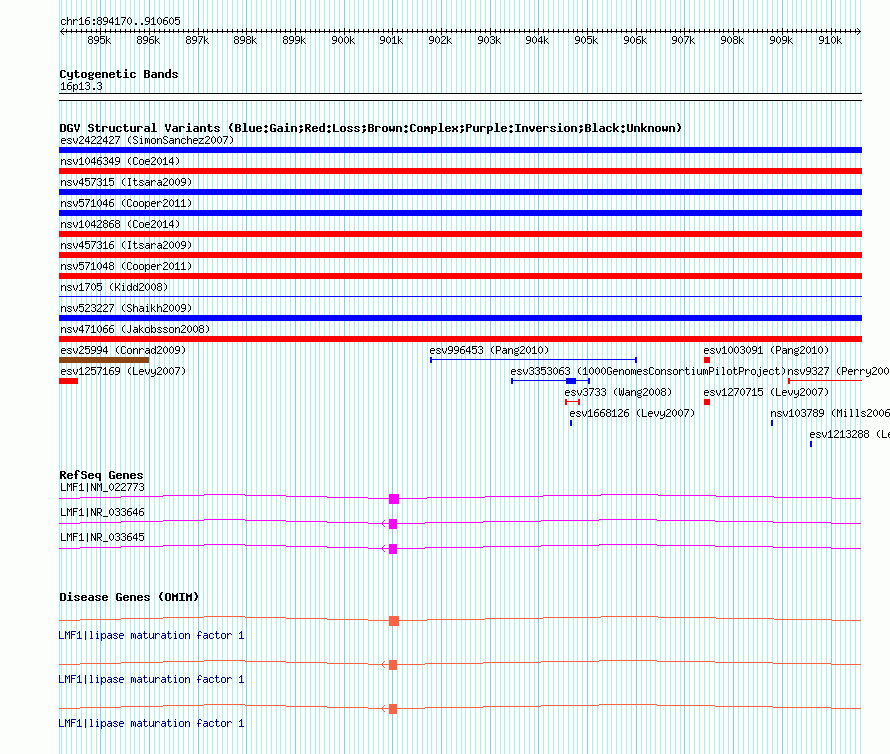Select the small red esv1257169 Levy2007 feature
Screen dimensions: 890x754
[68, 381]
